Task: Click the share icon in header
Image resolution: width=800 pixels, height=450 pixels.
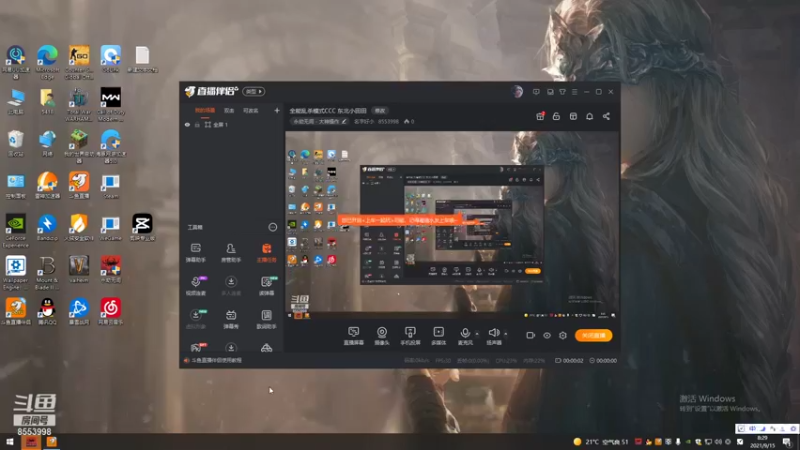Action: [606, 116]
